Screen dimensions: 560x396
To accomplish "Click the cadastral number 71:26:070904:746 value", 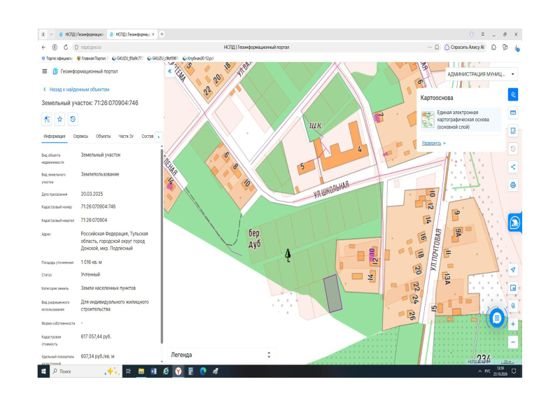I will 98,207.
